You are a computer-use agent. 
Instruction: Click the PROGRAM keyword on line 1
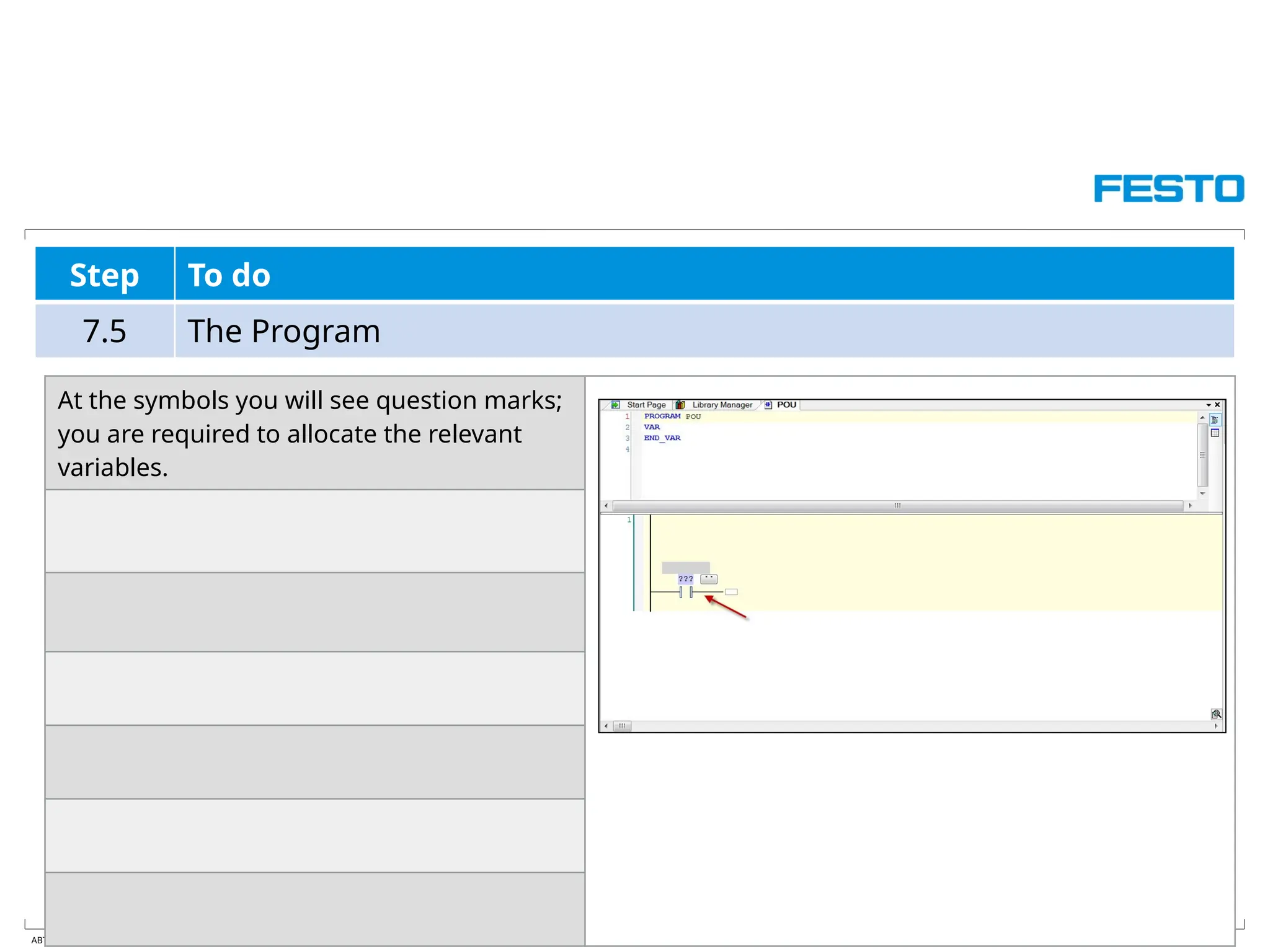(x=662, y=416)
